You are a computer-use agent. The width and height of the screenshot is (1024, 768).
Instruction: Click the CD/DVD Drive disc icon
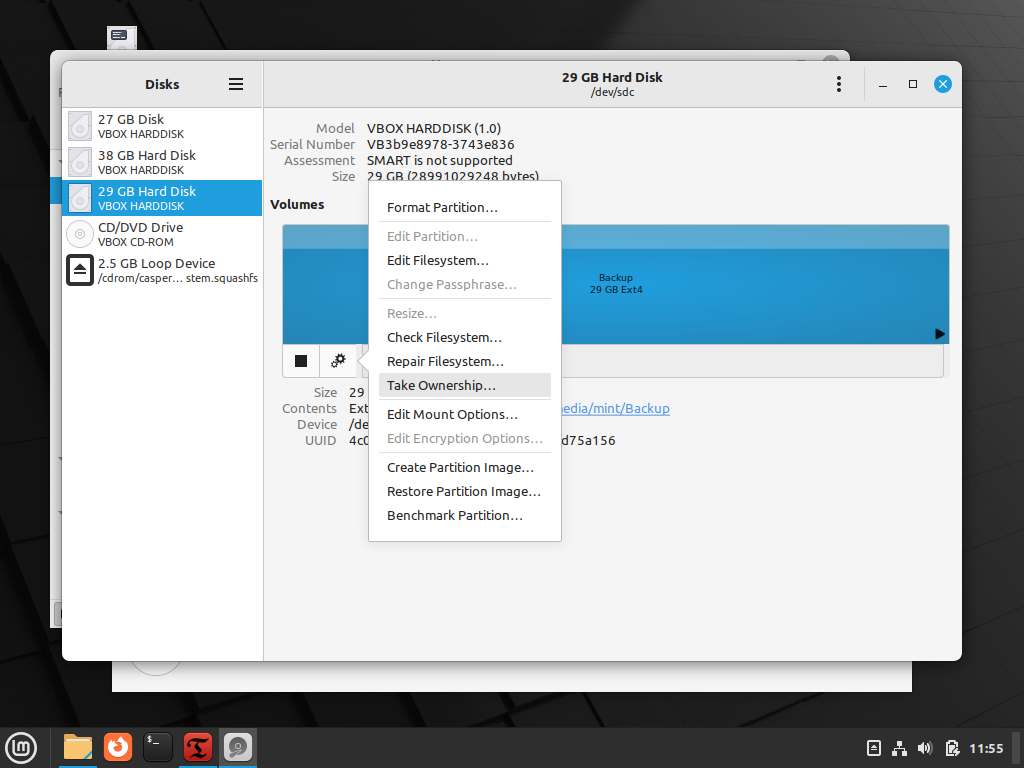(x=80, y=234)
